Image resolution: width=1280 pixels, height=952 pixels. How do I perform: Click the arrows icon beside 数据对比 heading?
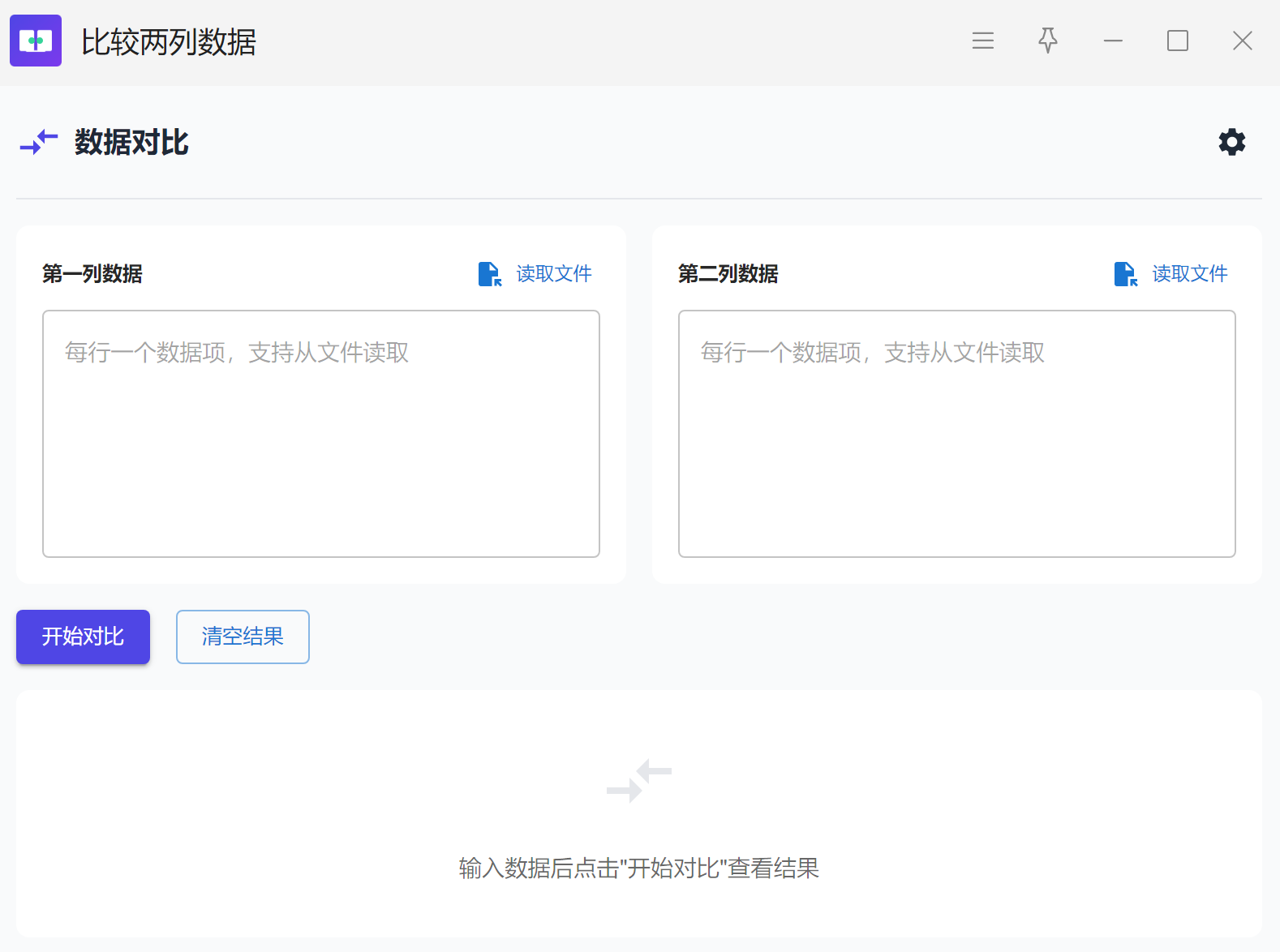pyautogui.click(x=39, y=142)
